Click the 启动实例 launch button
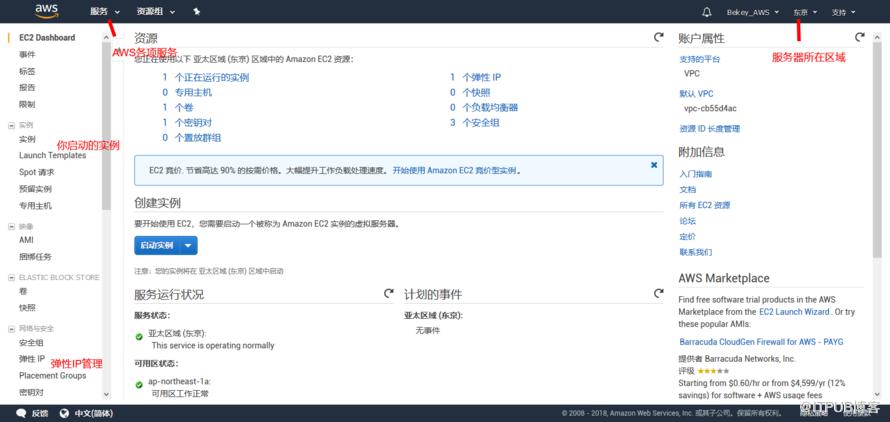Viewport: 890px width, 422px height. (157, 245)
